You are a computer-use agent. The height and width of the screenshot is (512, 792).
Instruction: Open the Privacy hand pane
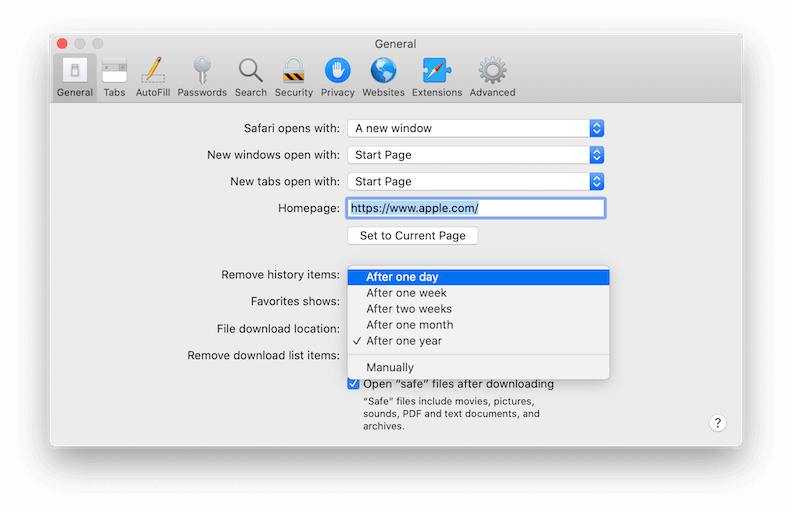[x=337, y=77]
